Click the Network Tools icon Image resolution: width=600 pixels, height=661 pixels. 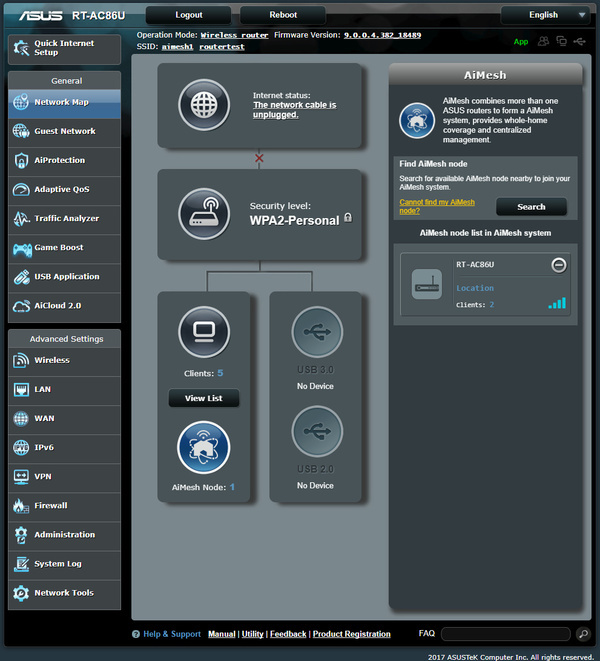click(x=21, y=593)
